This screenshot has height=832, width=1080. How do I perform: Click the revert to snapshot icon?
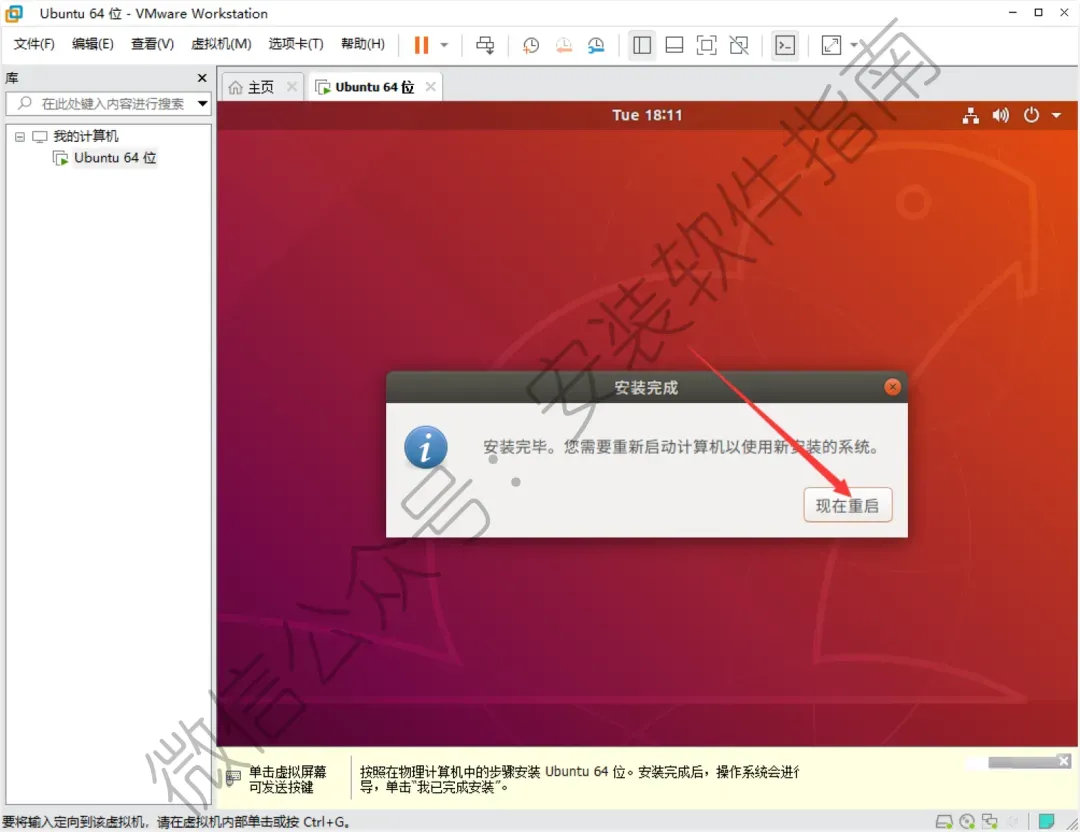[563, 45]
